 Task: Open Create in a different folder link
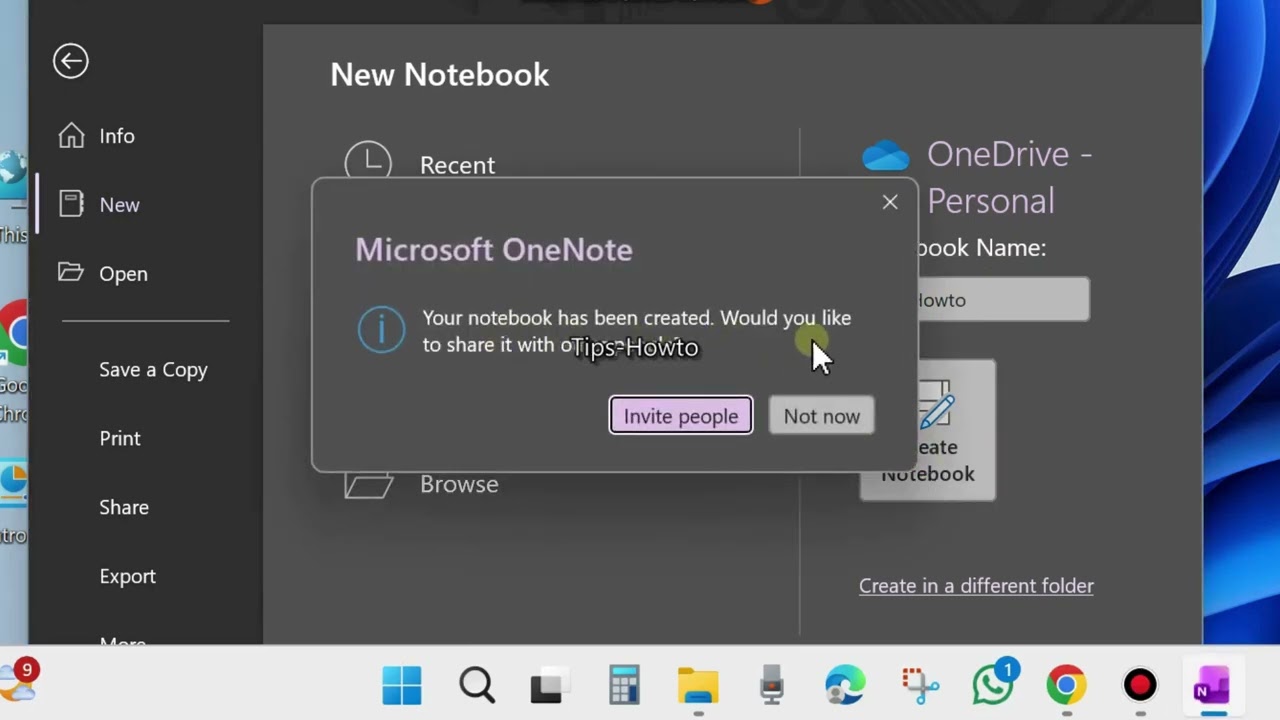pos(976,586)
